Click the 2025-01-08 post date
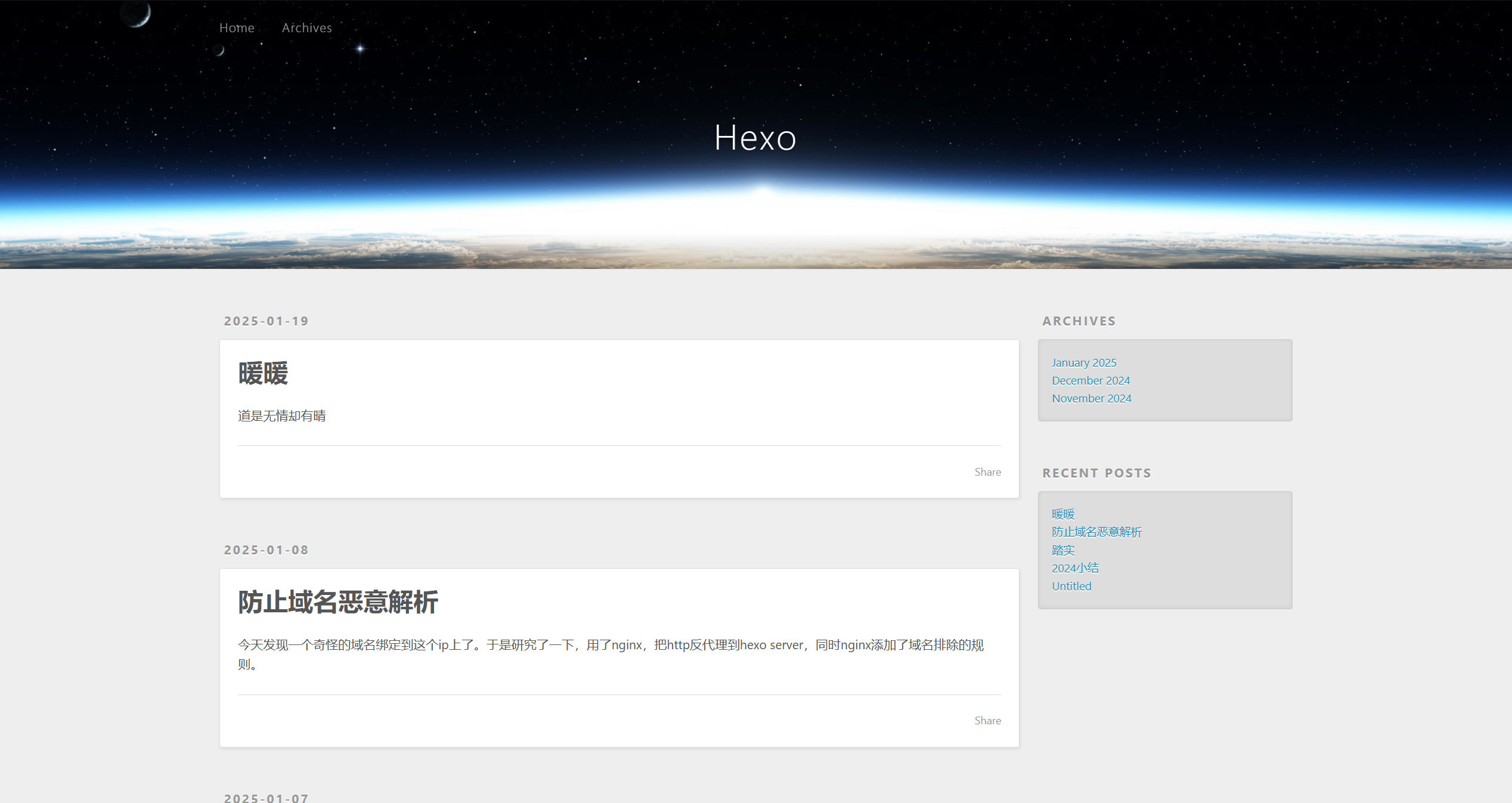1512x803 pixels. click(267, 550)
